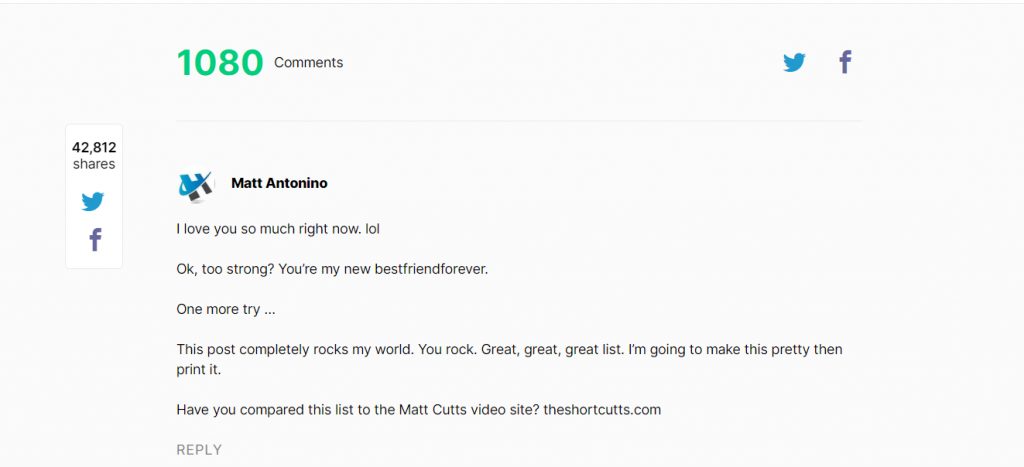Select the Comments label next to 1080
Image resolution: width=1024 pixels, height=467 pixels.
pyautogui.click(x=308, y=63)
